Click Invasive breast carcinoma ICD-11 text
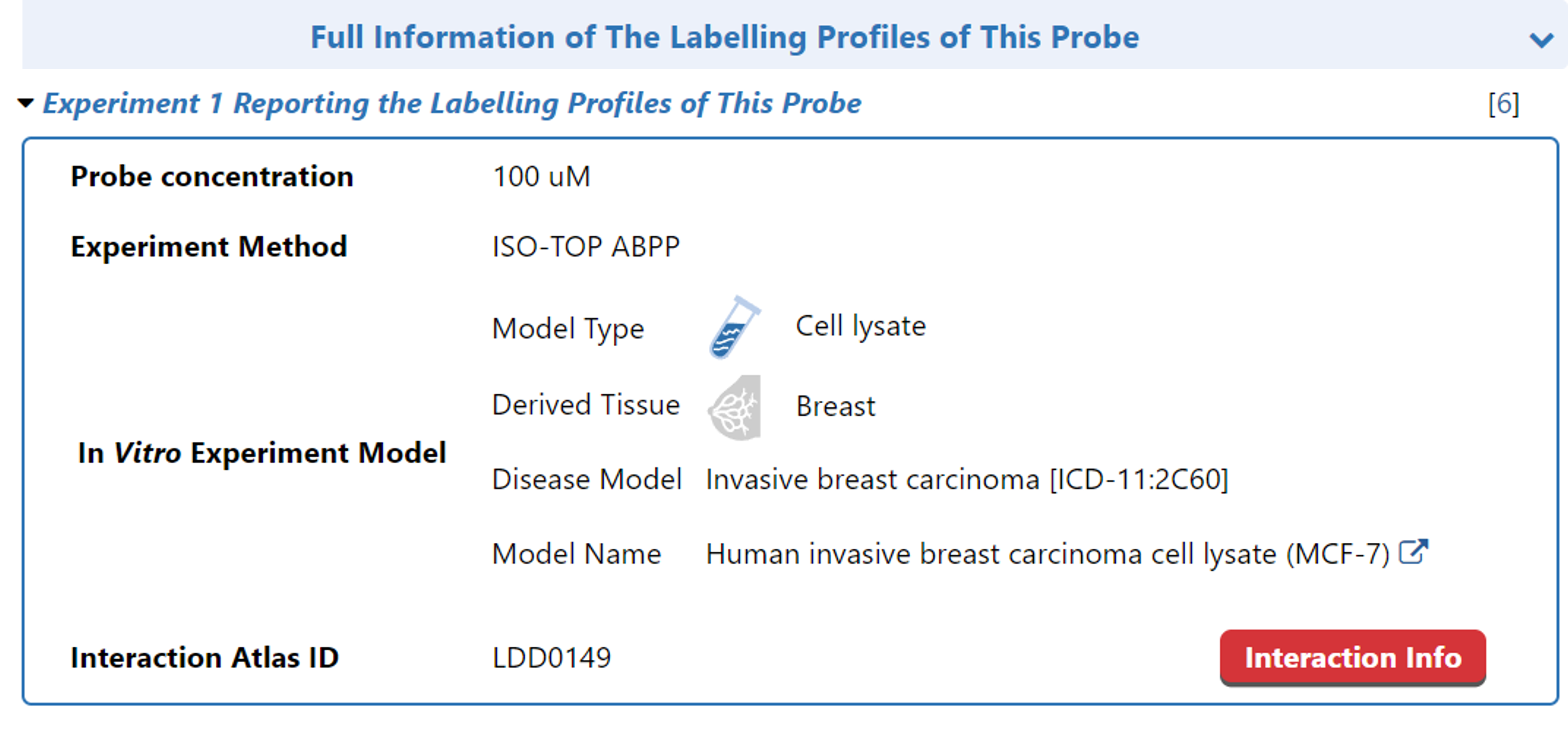Image resolution: width=1568 pixels, height=733 pixels. [966, 479]
